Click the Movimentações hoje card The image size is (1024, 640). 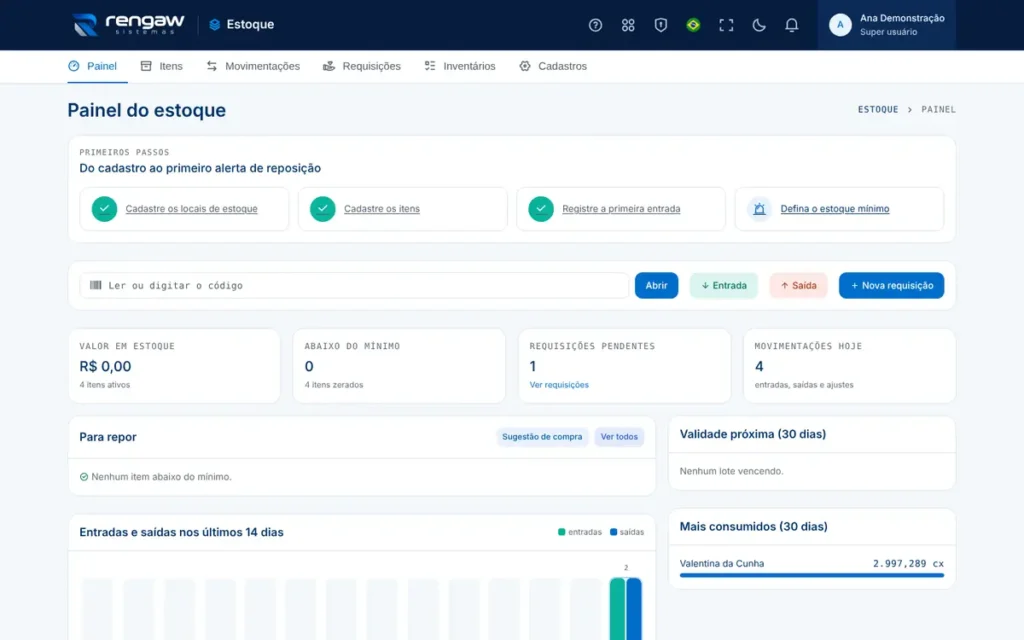850,366
